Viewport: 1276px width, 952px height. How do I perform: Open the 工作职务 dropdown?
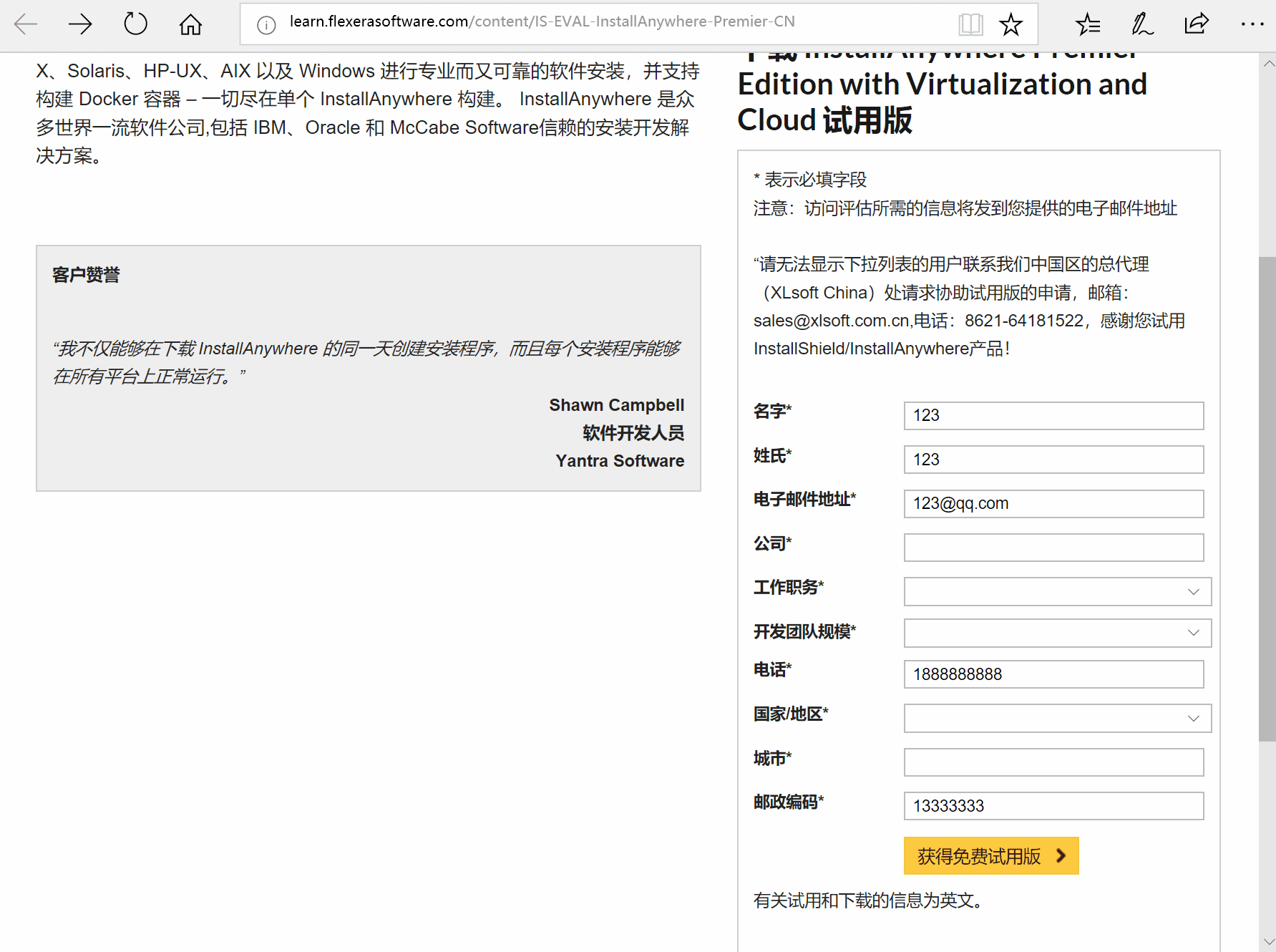pos(1057,591)
